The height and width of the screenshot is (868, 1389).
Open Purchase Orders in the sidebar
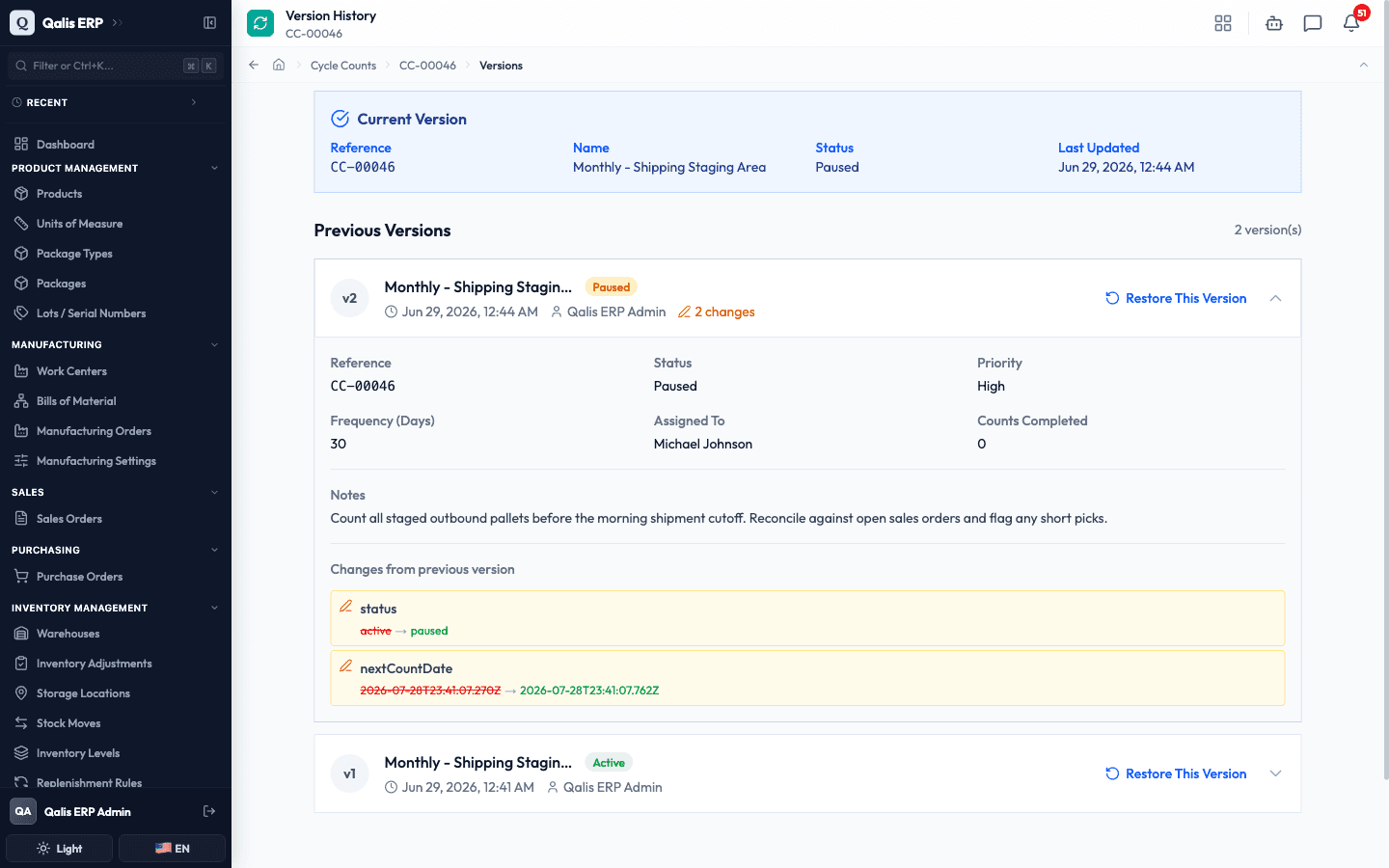pos(116,577)
